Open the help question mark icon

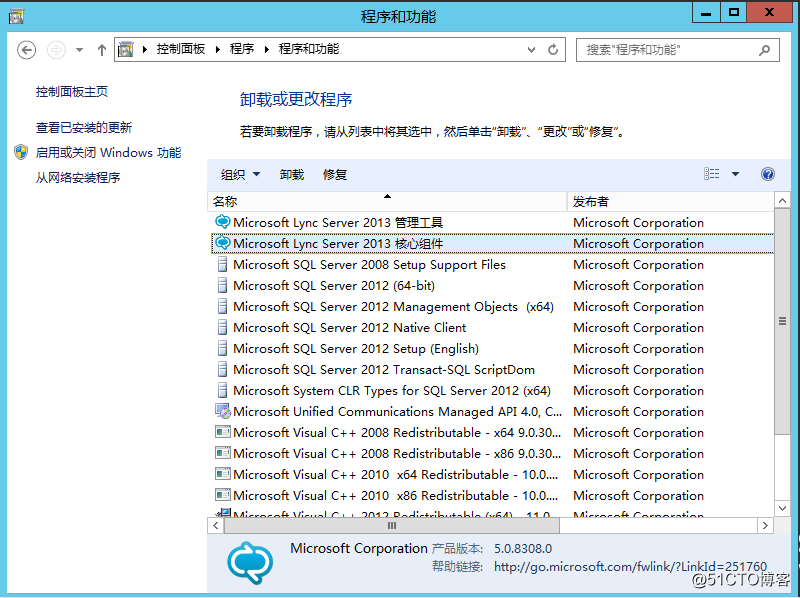click(x=767, y=174)
